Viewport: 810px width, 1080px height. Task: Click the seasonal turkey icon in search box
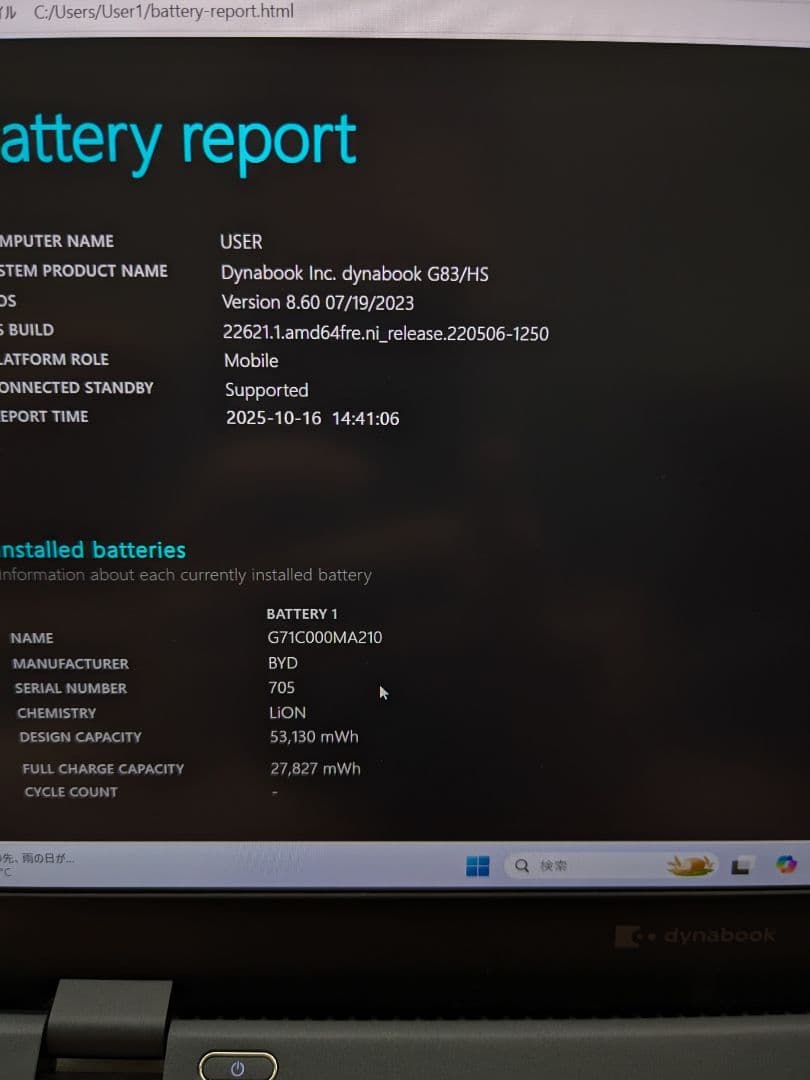pyautogui.click(x=693, y=864)
